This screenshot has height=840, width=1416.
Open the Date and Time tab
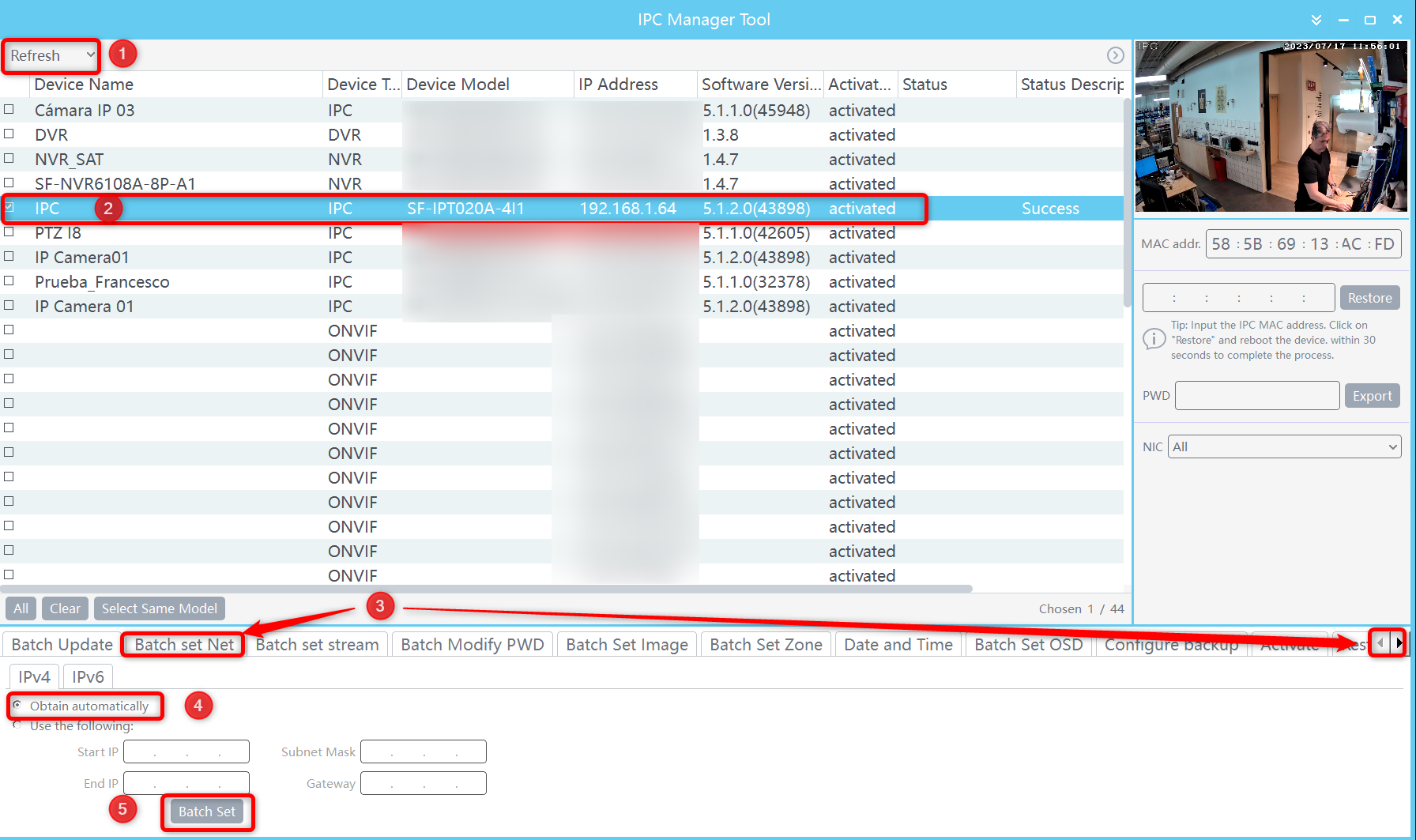pos(898,644)
